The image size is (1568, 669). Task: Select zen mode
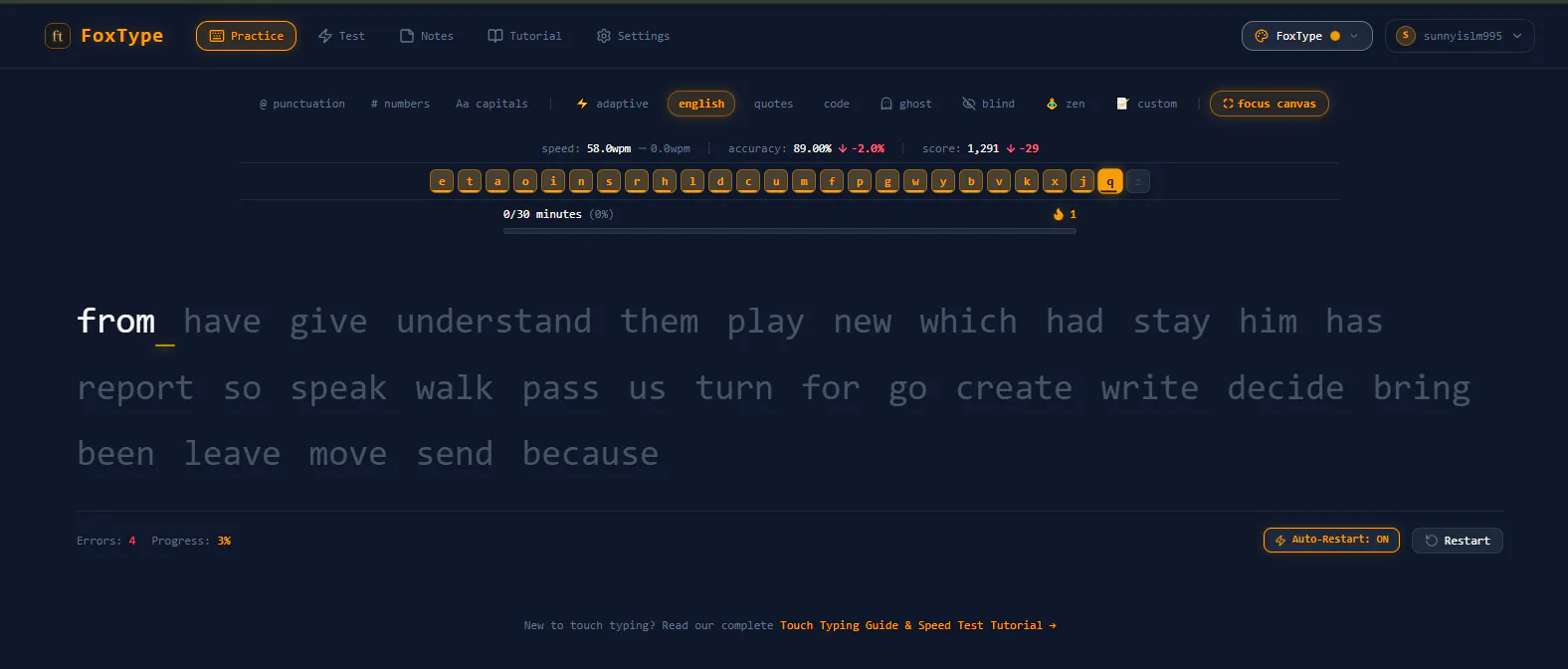[1066, 104]
